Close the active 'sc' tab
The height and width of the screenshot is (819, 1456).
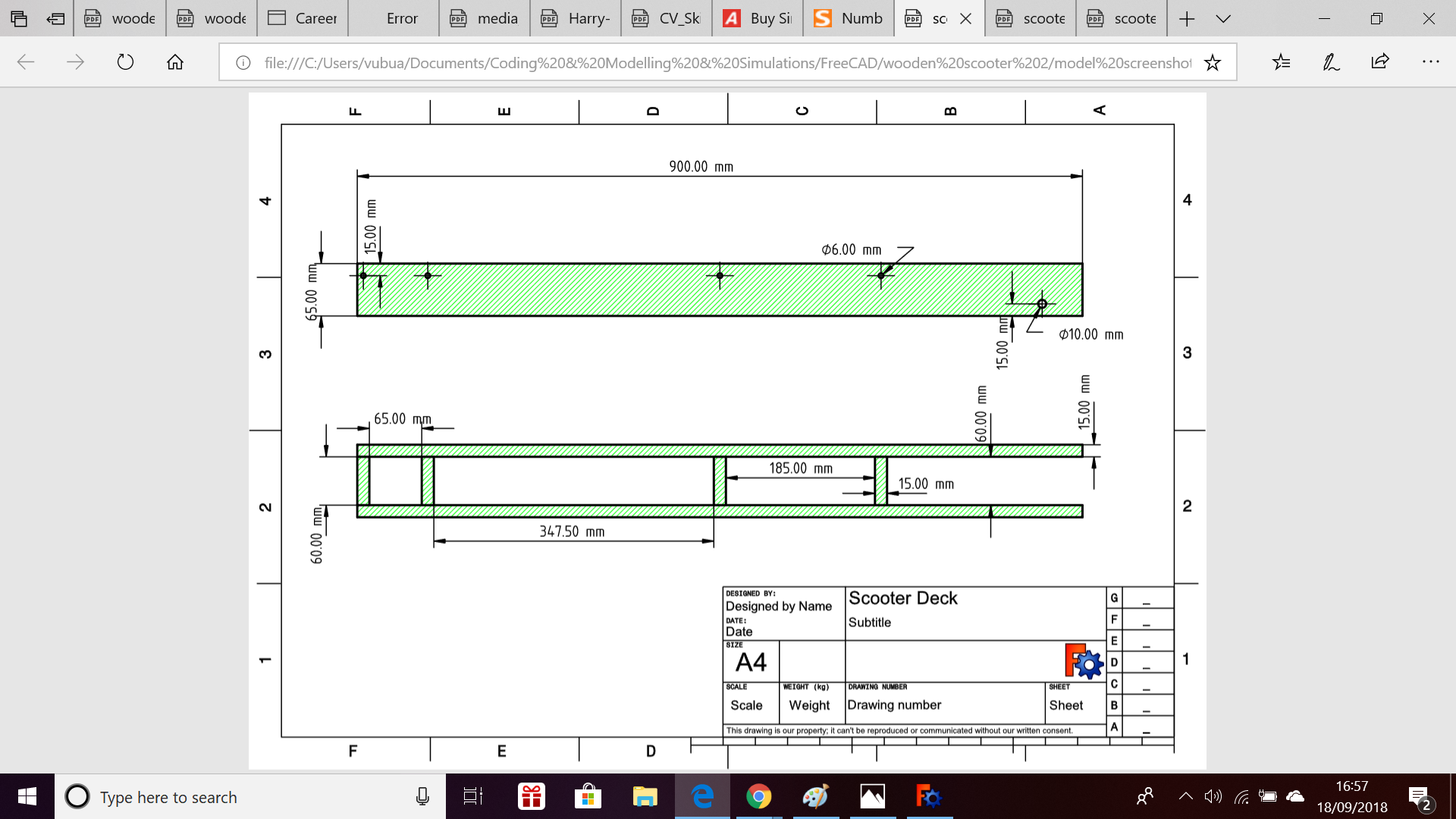click(x=965, y=19)
